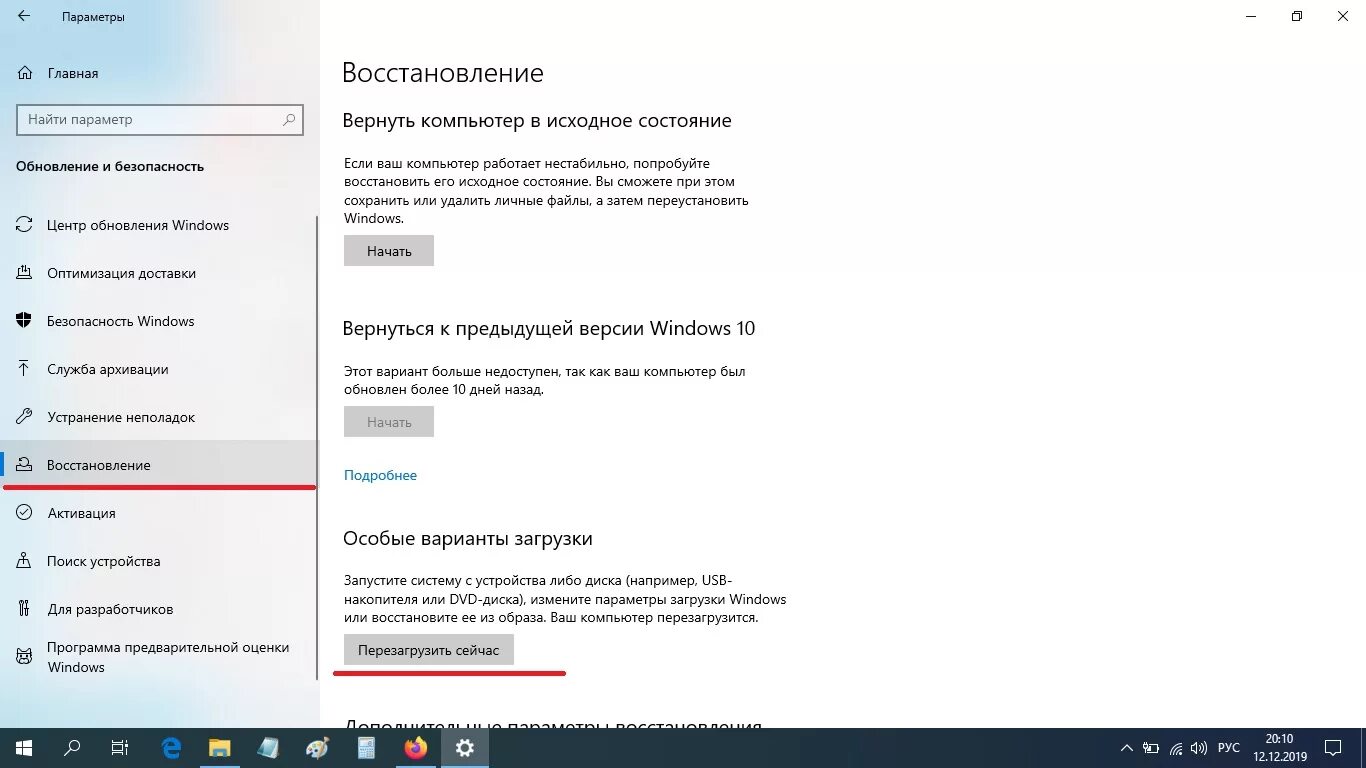Open the volume speaker tray icon
The width and height of the screenshot is (1366, 768).
(x=1200, y=748)
